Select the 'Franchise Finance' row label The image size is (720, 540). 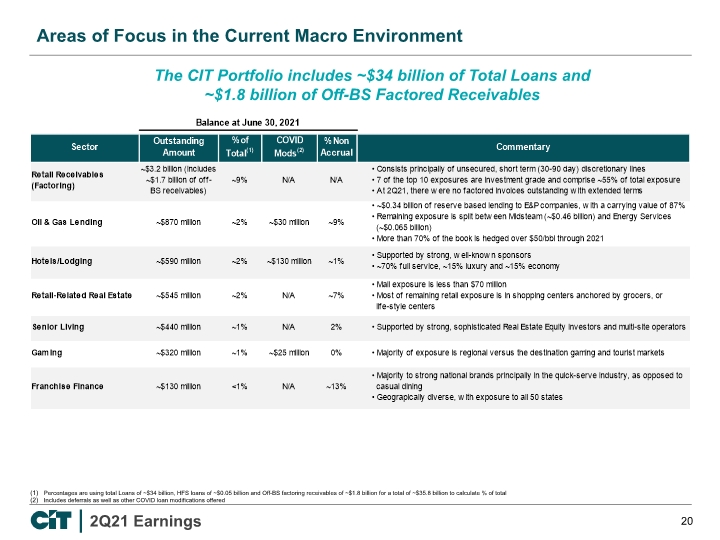pyautogui.click(x=67, y=386)
